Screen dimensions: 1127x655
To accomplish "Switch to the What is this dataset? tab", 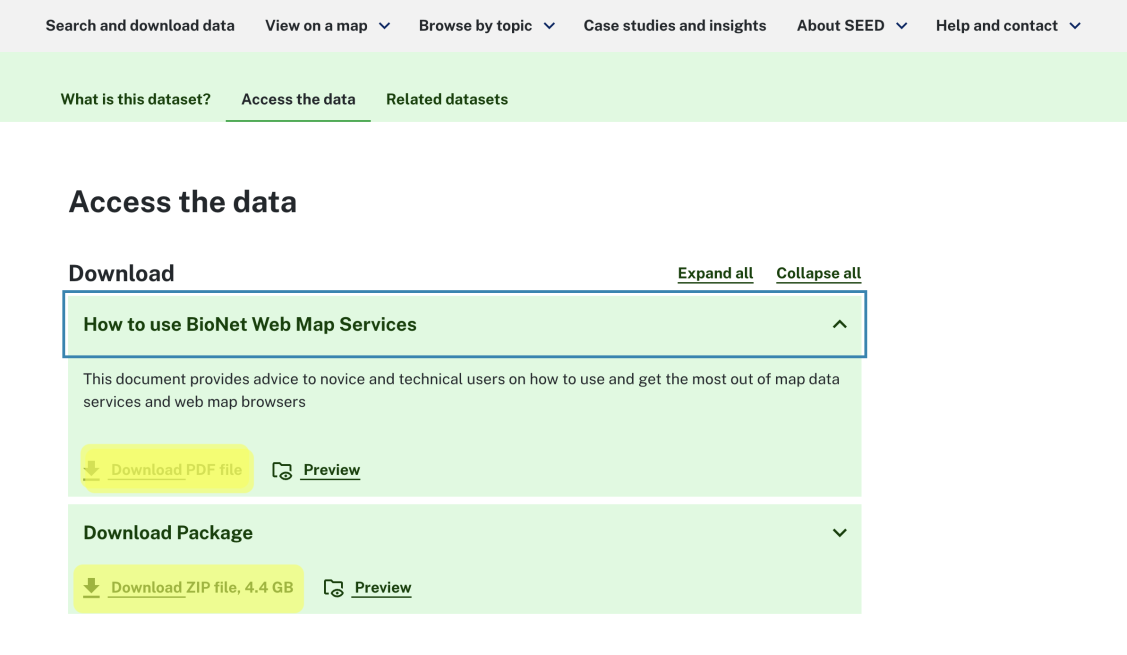I will pos(136,99).
